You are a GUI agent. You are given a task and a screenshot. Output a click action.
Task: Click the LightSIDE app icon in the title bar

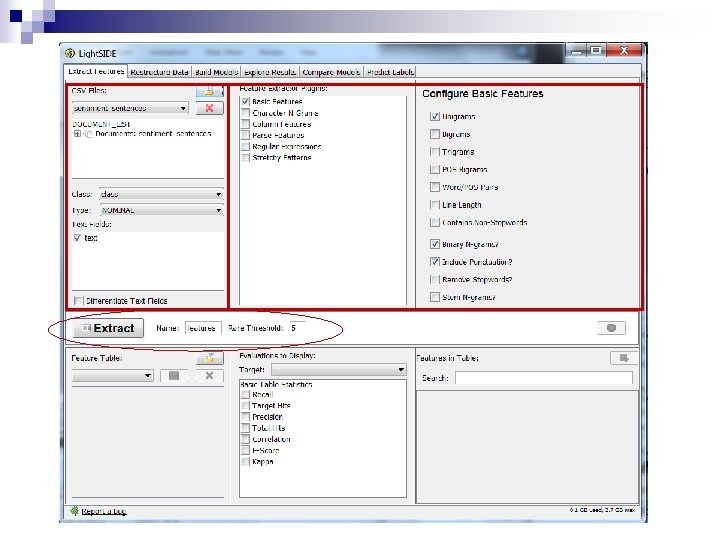pos(70,53)
